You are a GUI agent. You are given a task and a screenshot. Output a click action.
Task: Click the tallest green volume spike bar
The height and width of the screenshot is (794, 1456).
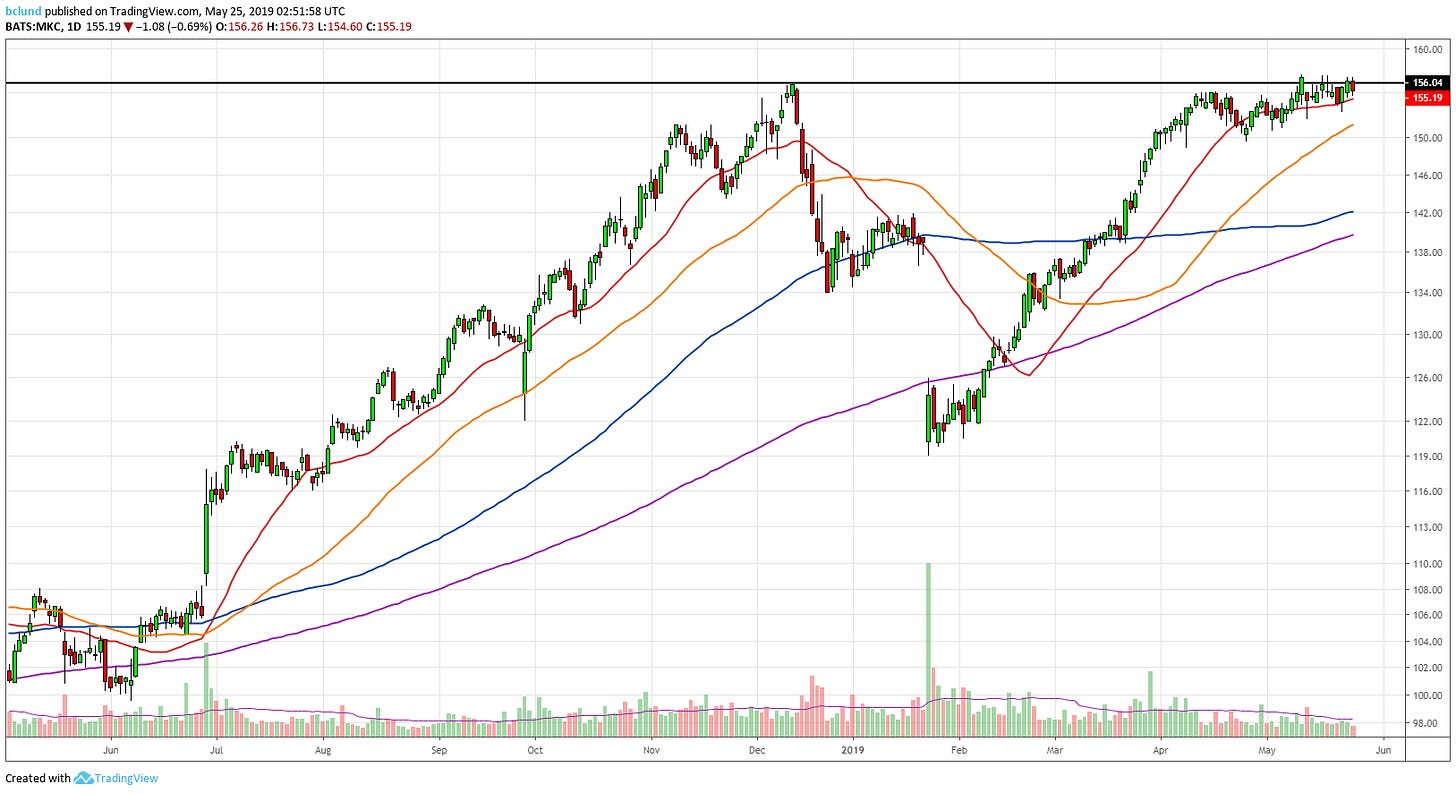(x=928, y=640)
